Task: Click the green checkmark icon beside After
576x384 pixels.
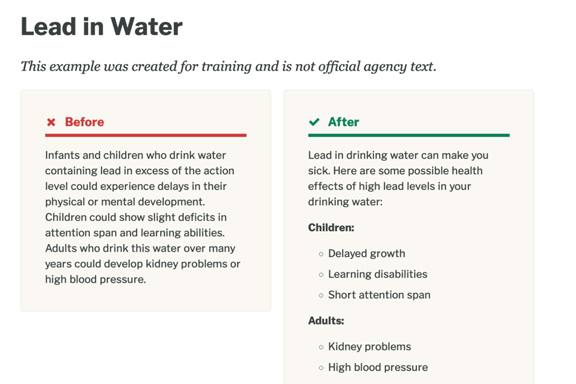Action: [x=314, y=122]
